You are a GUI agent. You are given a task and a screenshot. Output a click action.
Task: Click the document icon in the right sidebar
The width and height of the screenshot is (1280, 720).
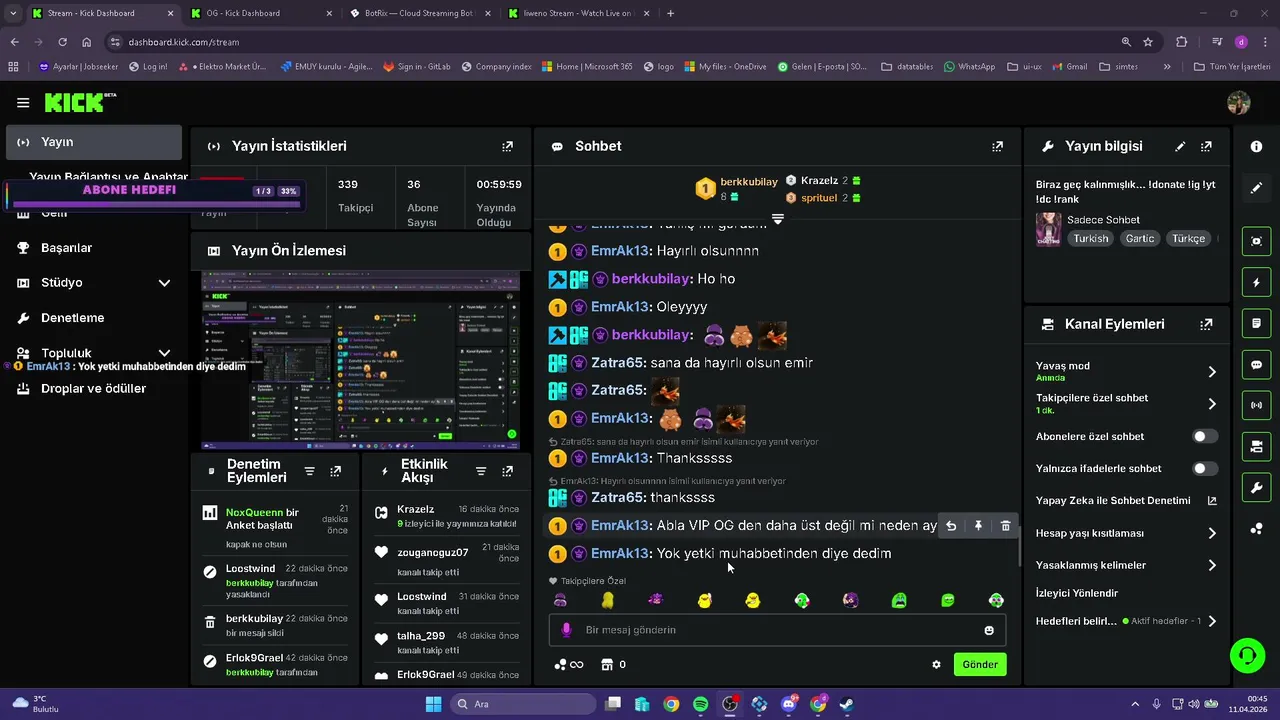coord(1256,324)
